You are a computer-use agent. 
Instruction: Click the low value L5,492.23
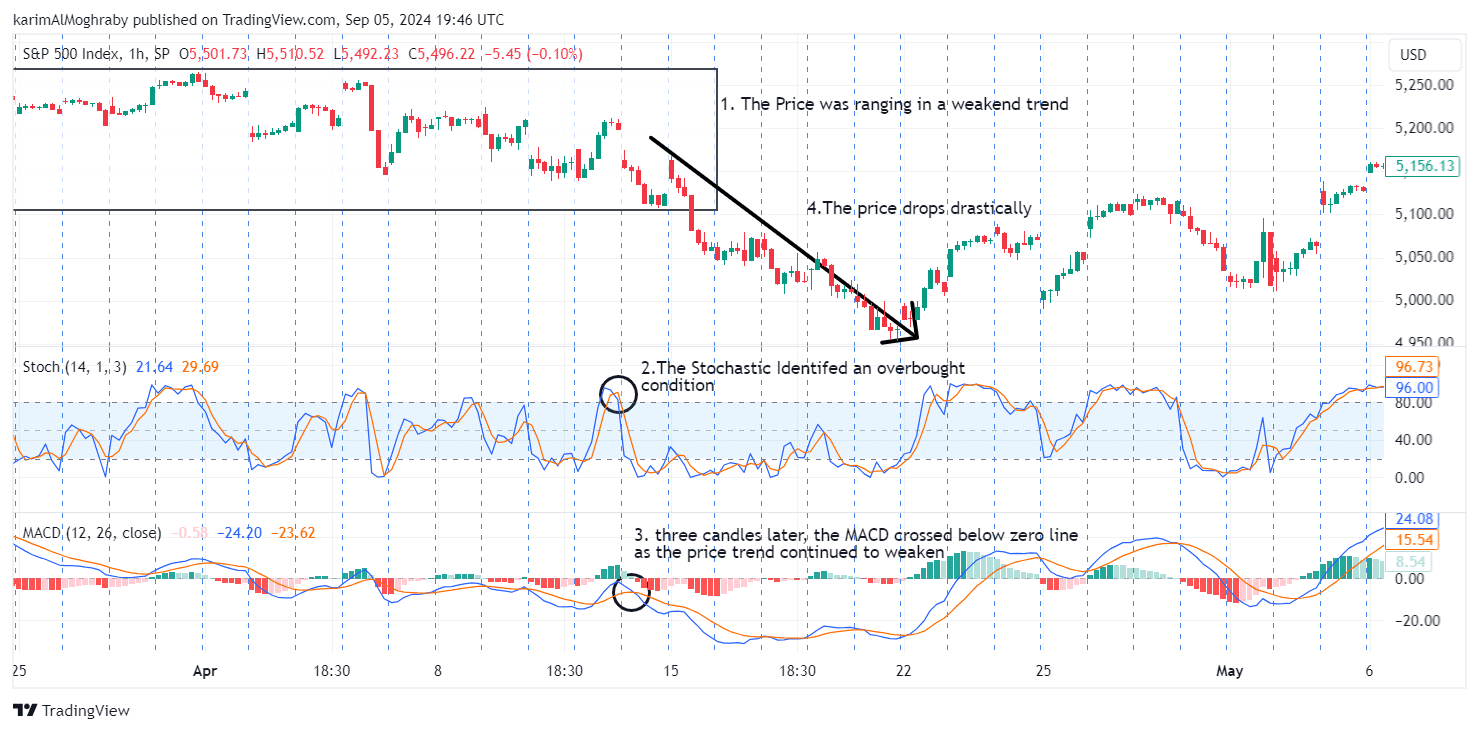(x=366, y=53)
